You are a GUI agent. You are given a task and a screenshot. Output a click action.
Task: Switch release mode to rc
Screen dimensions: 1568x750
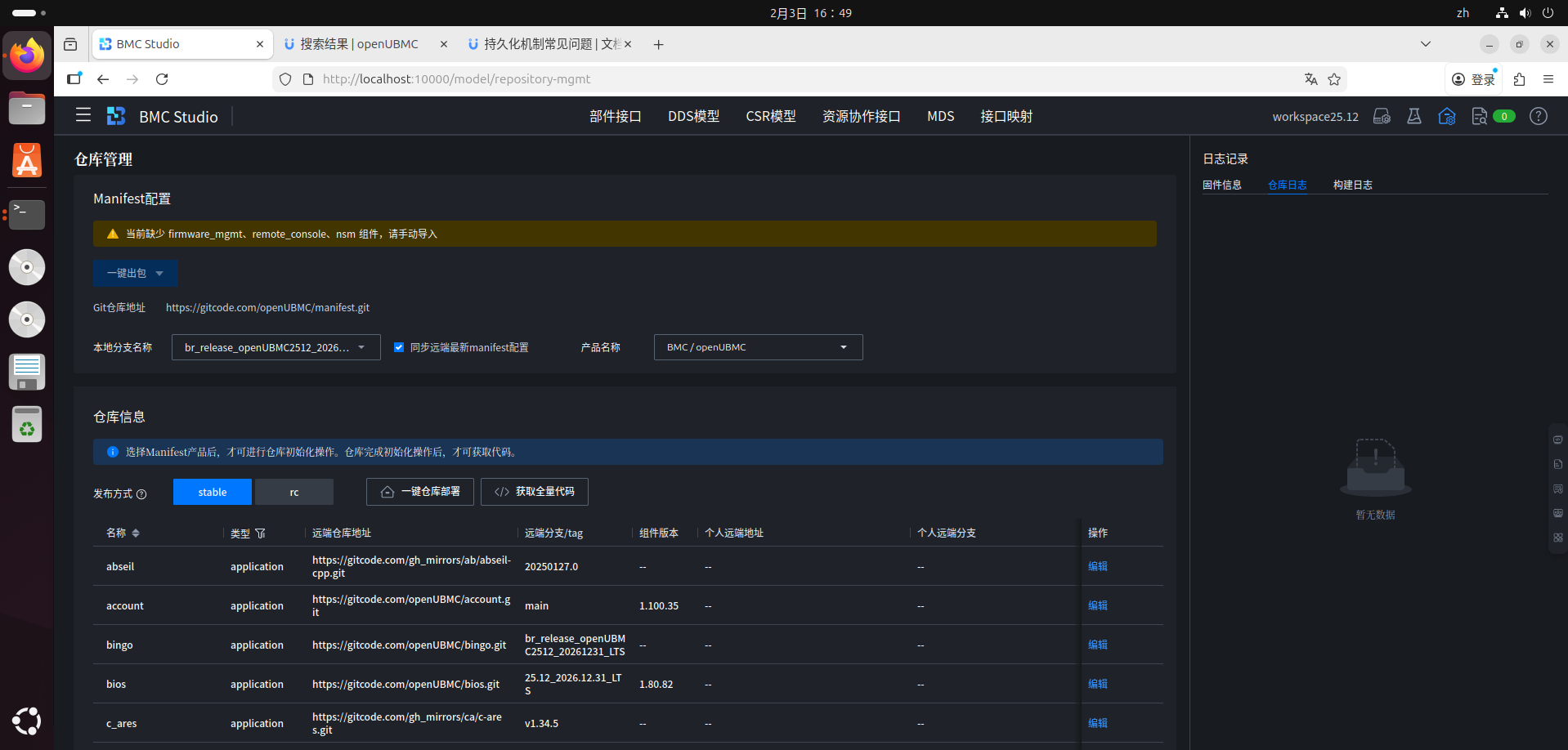(x=294, y=492)
